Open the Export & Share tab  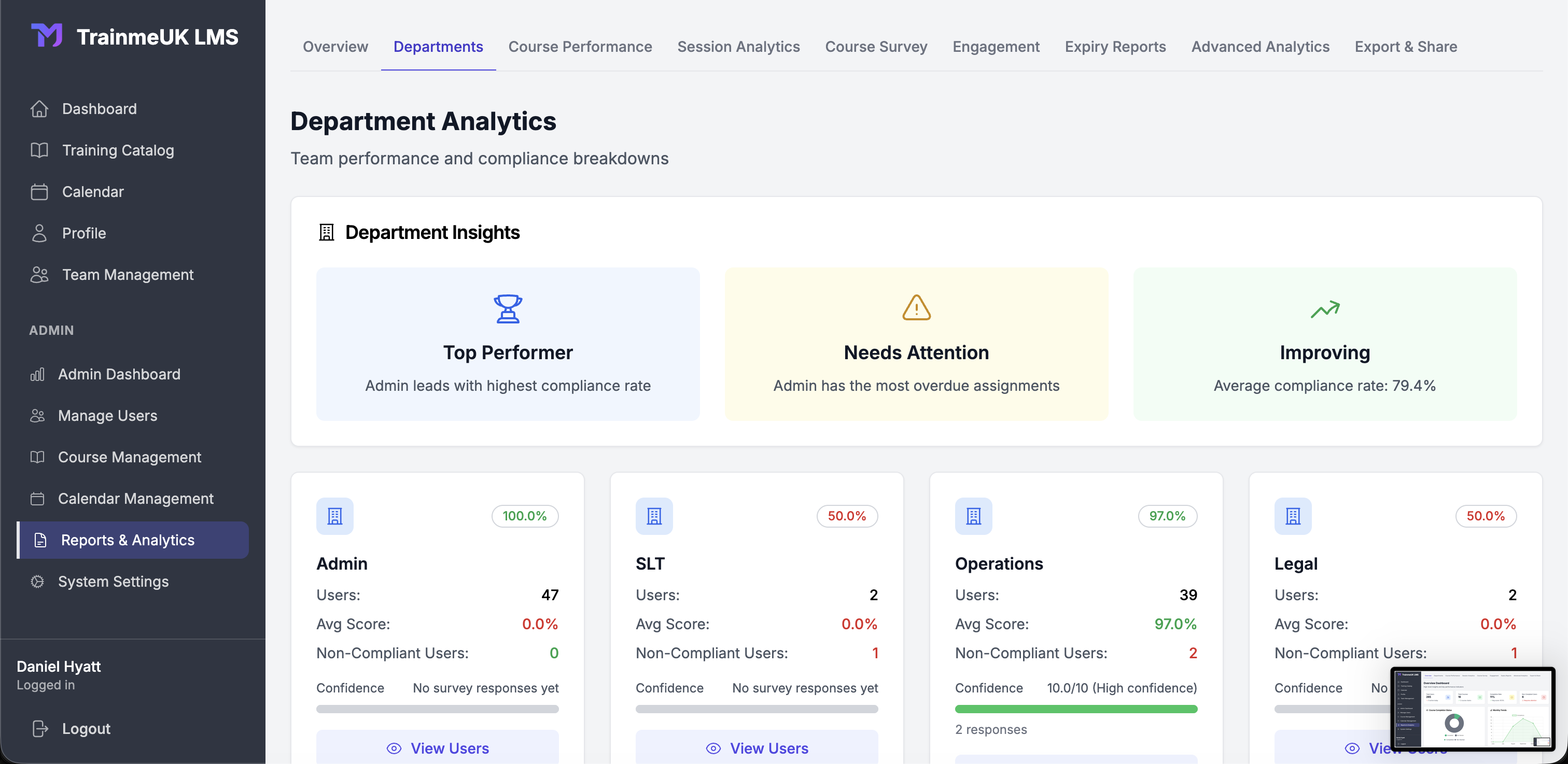click(x=1406, y=47)
